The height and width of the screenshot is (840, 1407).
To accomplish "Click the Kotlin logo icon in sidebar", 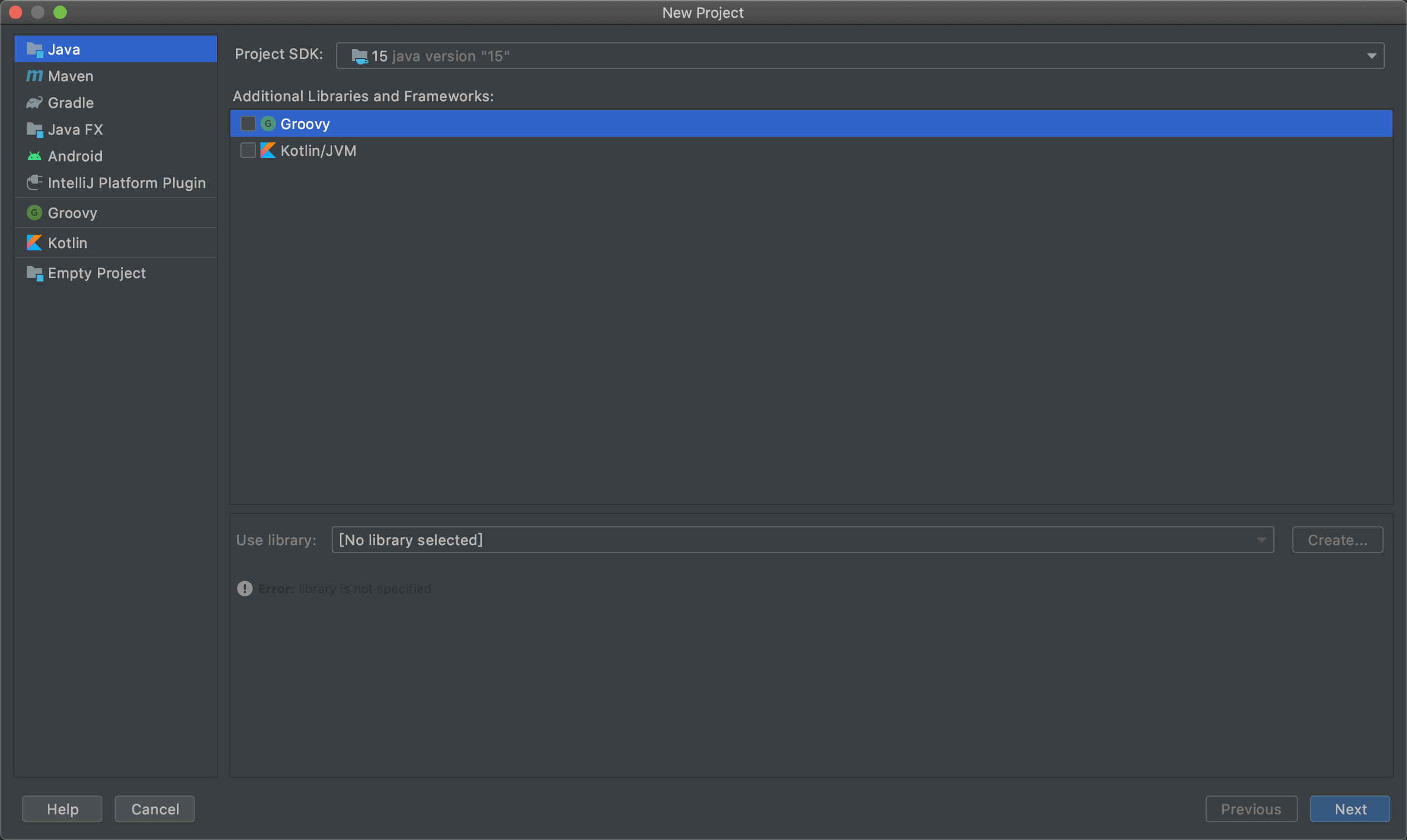I will pyautogui.click(x=34, y=243).
